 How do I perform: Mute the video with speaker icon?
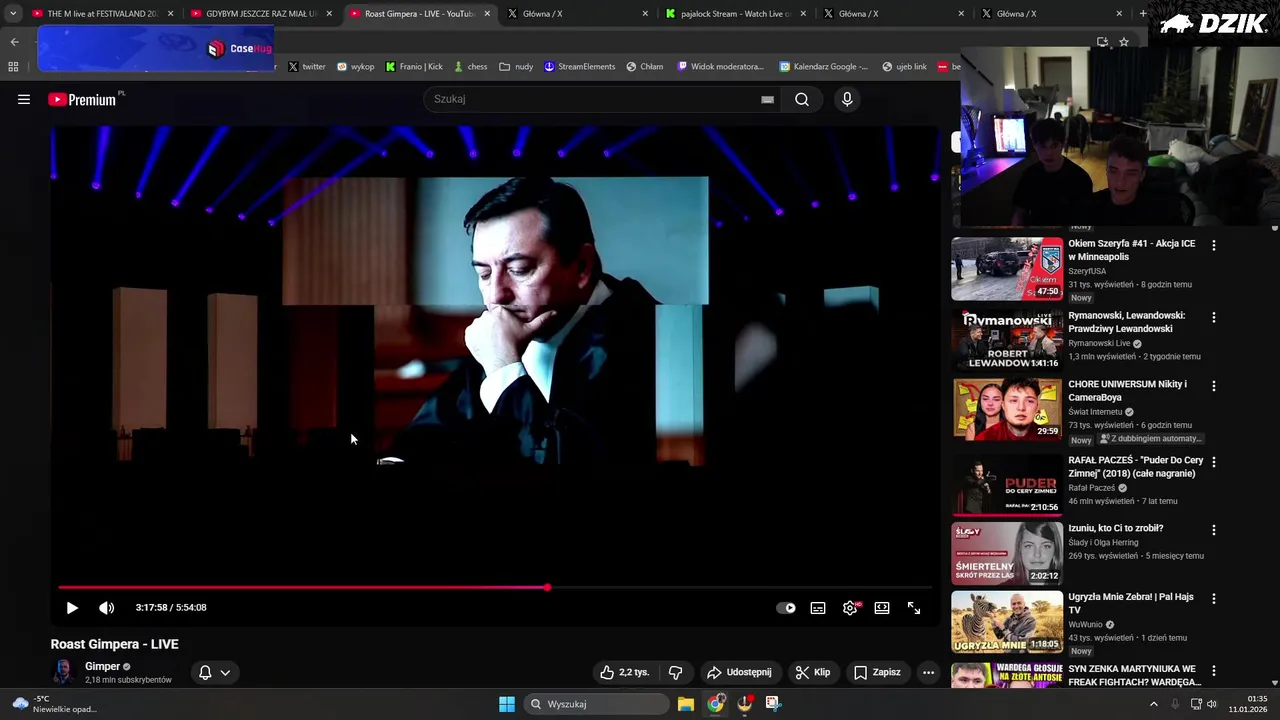pyautogui.click(x=107, y=608)
